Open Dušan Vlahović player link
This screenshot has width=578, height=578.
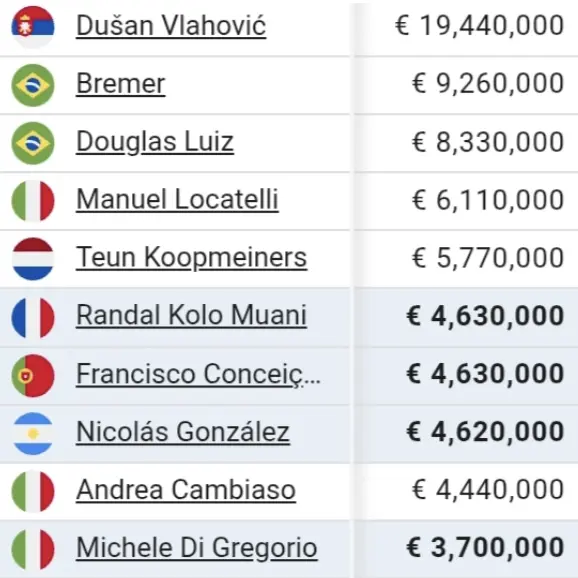(x=171, y=26)
